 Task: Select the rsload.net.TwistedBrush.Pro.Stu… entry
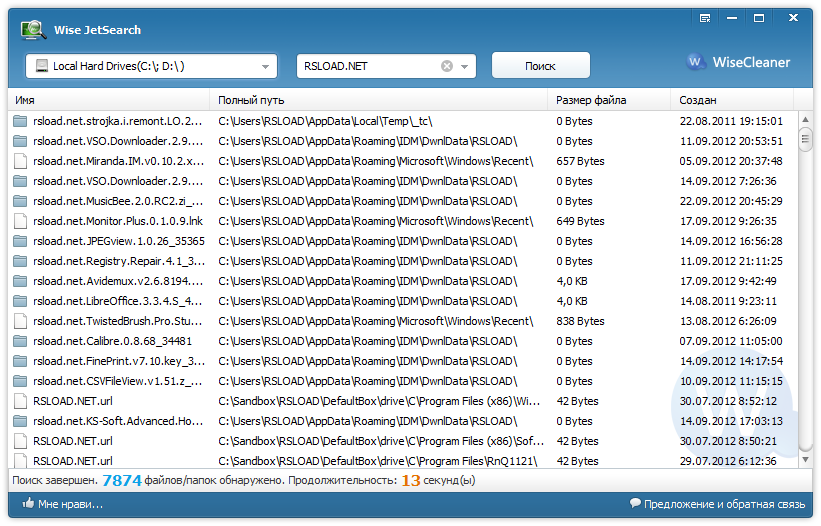pos(117,321)
